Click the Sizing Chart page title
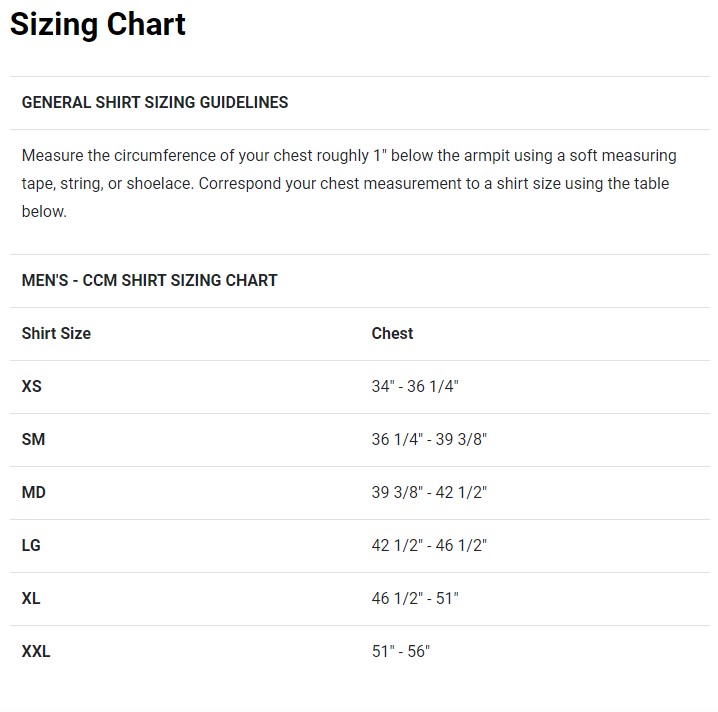 pos(98,25)
